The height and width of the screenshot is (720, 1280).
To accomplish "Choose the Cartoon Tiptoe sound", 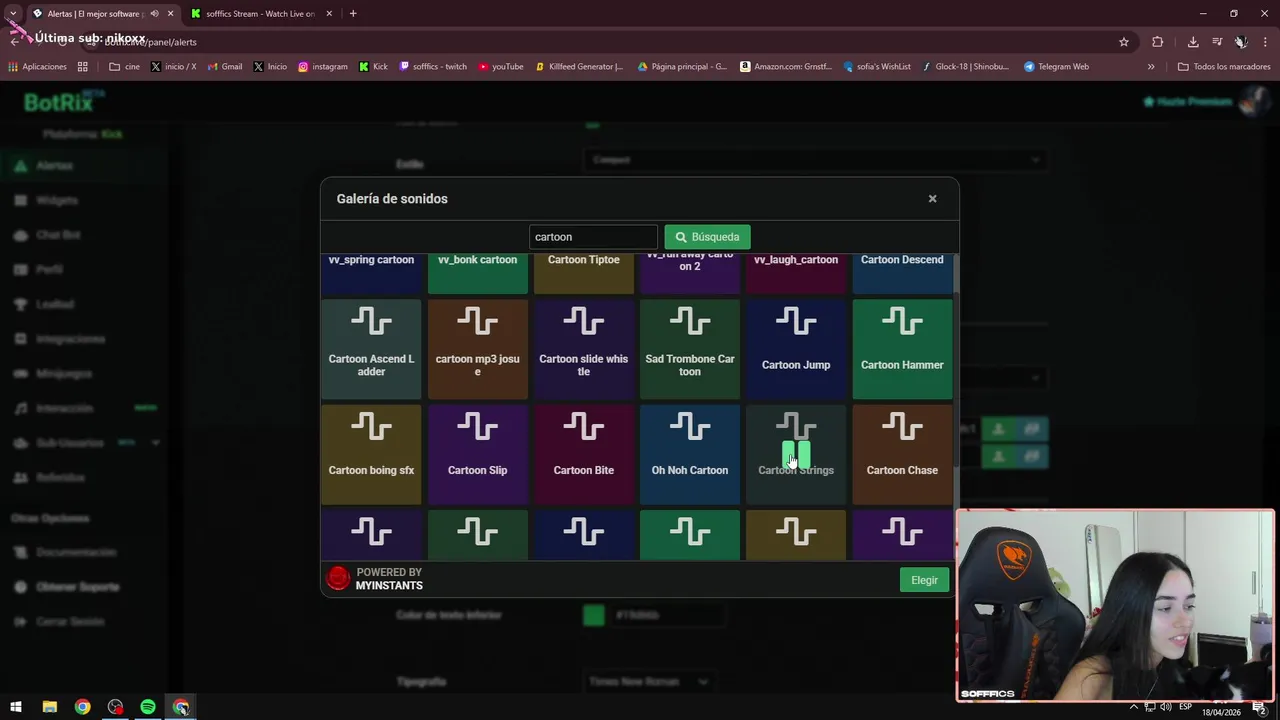I will pos(583,273).
